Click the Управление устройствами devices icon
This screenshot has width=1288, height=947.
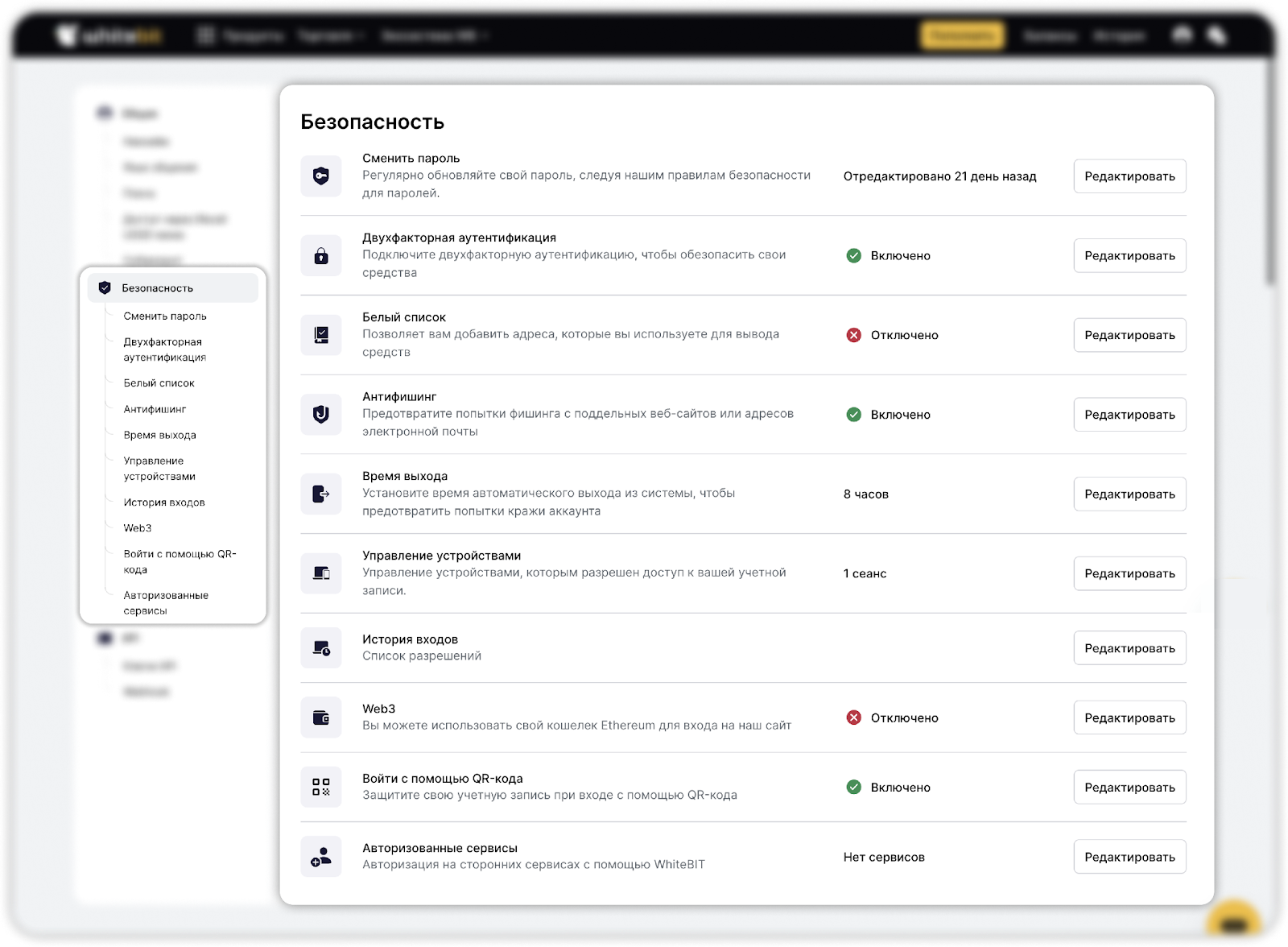[320, 573]
